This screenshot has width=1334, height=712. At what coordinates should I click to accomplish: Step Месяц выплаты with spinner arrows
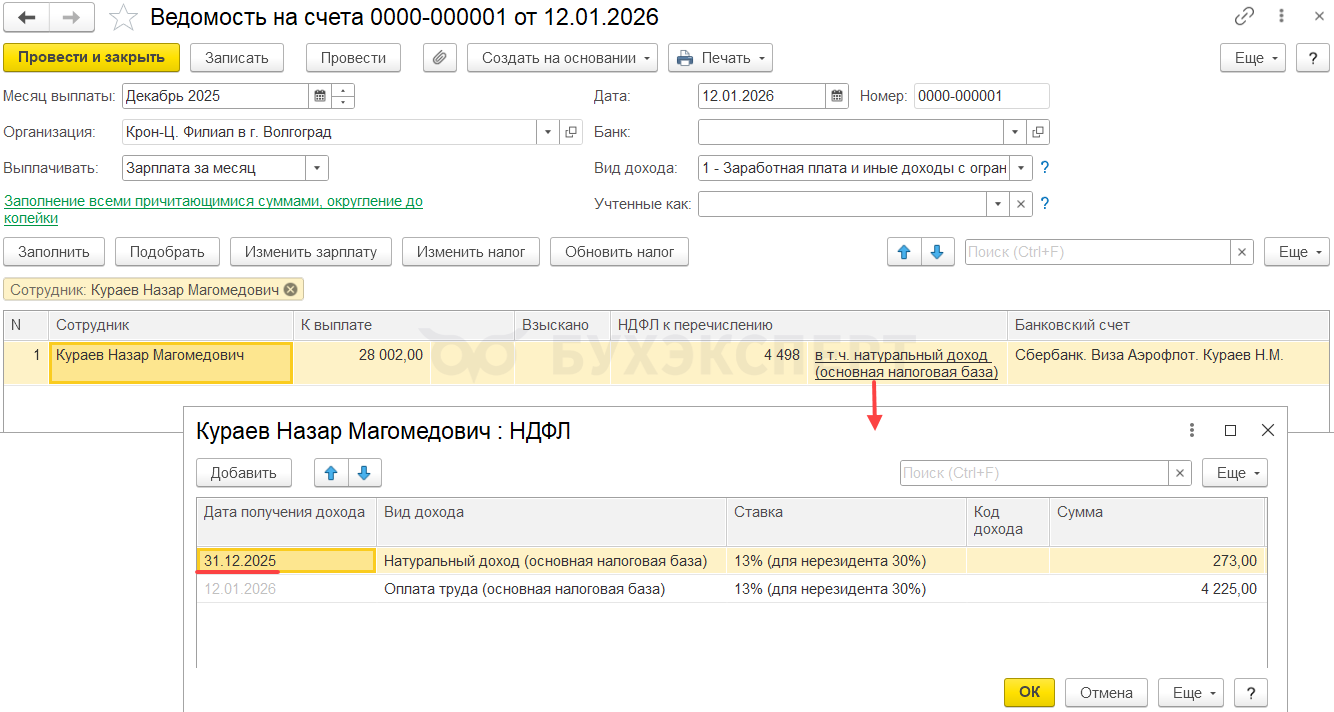click(x=343, y=96)
